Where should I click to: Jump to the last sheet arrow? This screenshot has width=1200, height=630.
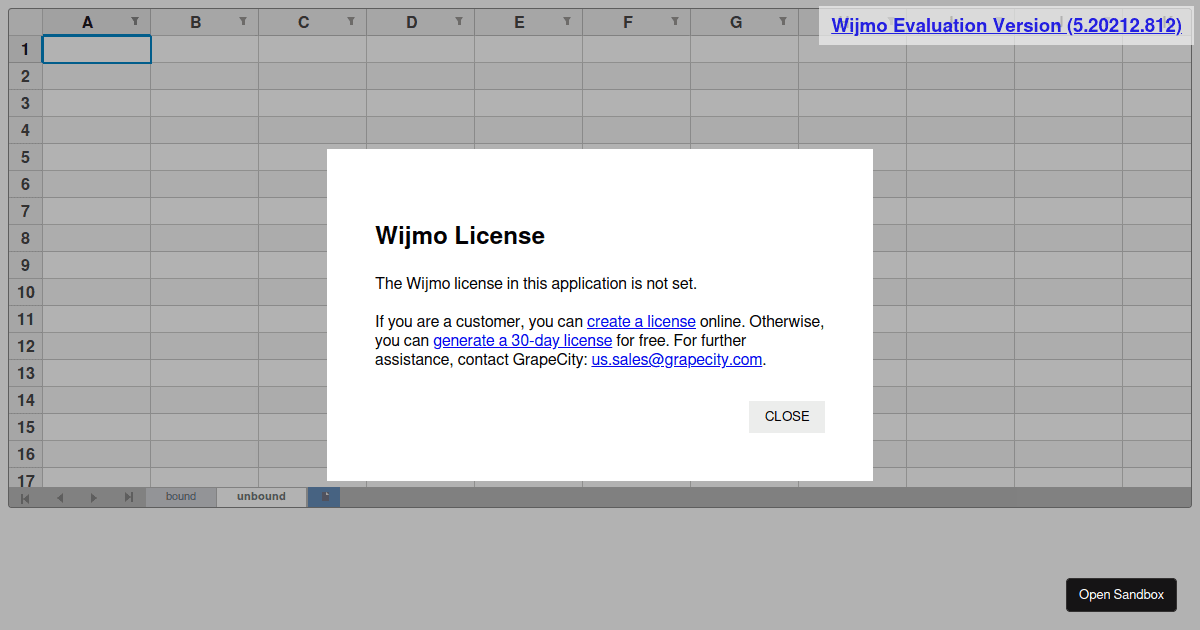point(128,497)
